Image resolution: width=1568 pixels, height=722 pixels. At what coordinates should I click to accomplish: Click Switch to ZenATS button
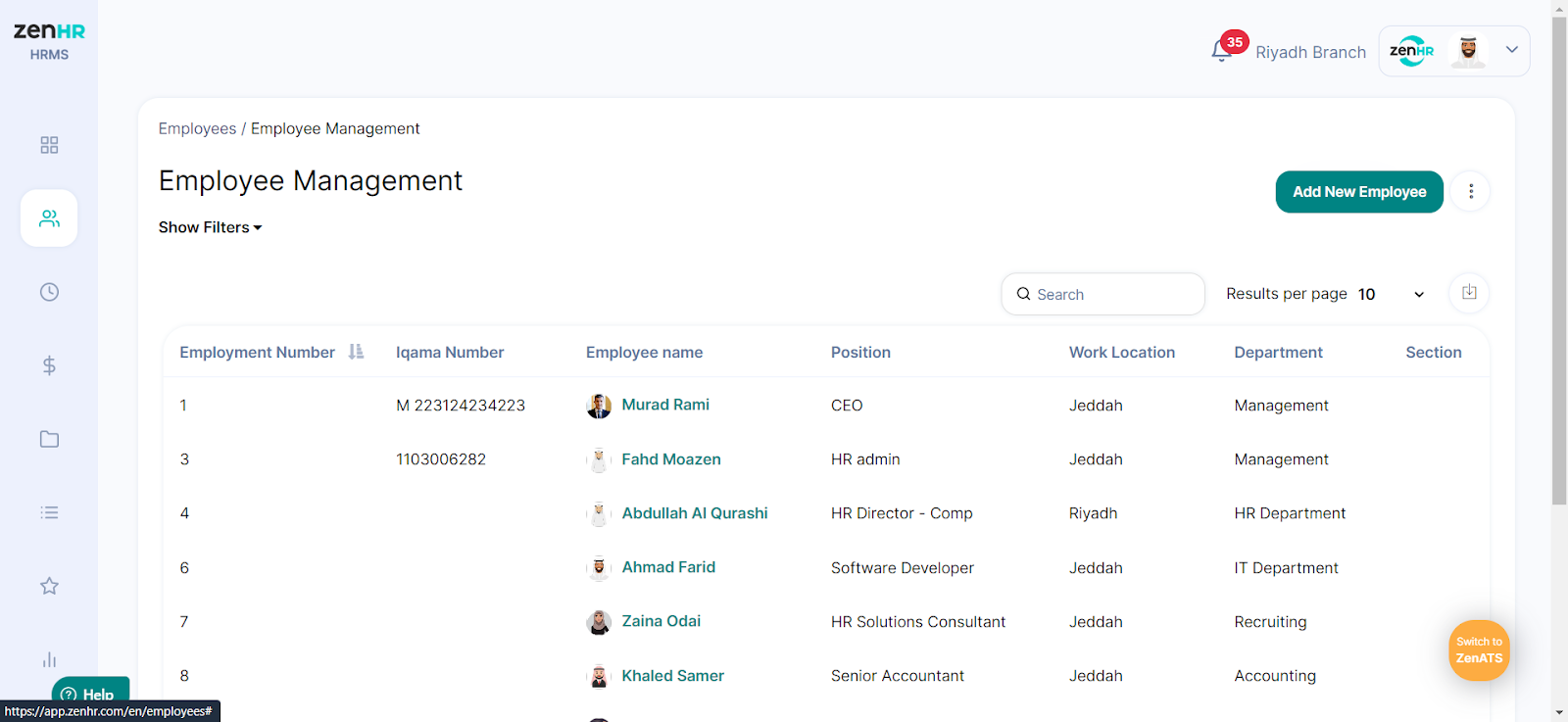(x=1479, y=650)
